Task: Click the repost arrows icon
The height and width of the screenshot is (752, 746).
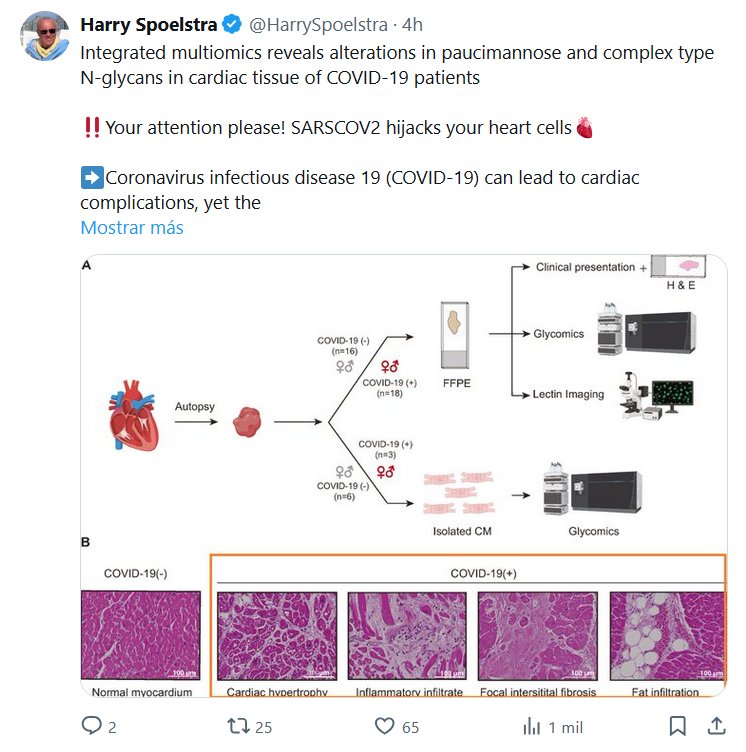Action: [x=239, y=726]
